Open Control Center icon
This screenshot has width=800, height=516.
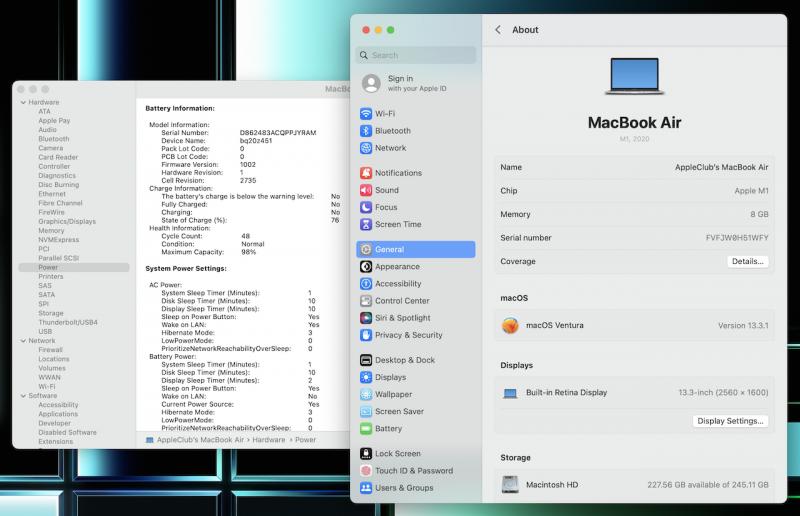[x=366, y=301]
